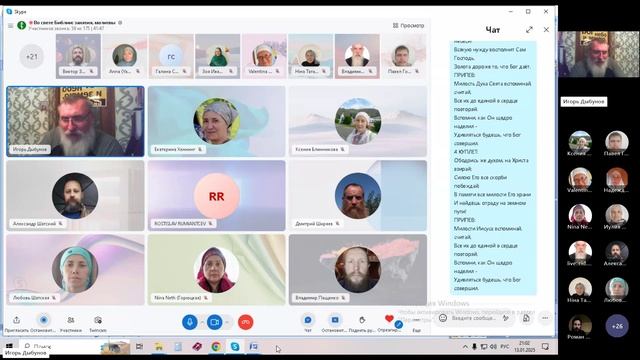The height and width of the screenshot is (360, 640).
Task: Expand camera options arrow next to video button
Action: (227, 322)
